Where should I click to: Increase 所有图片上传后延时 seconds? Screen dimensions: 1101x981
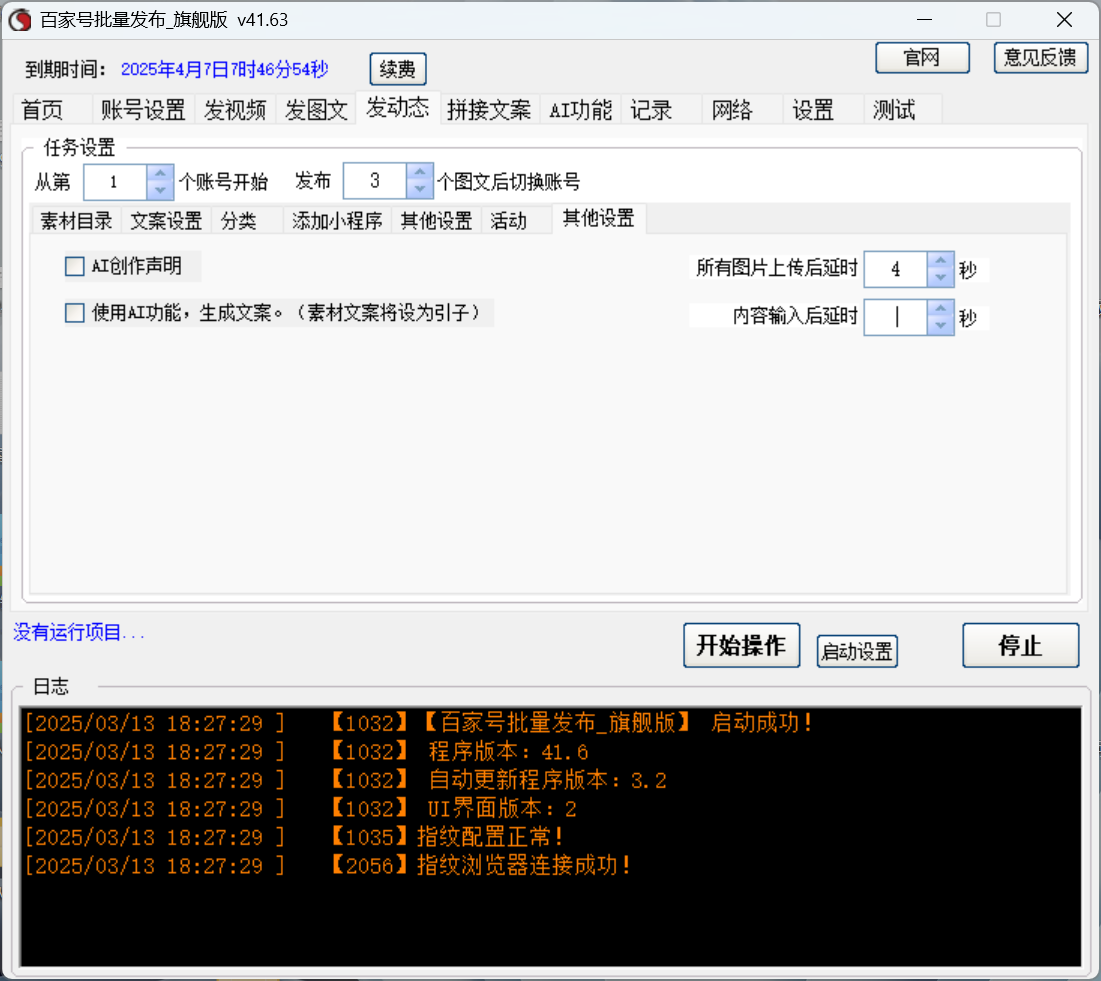tap(940, 261)
